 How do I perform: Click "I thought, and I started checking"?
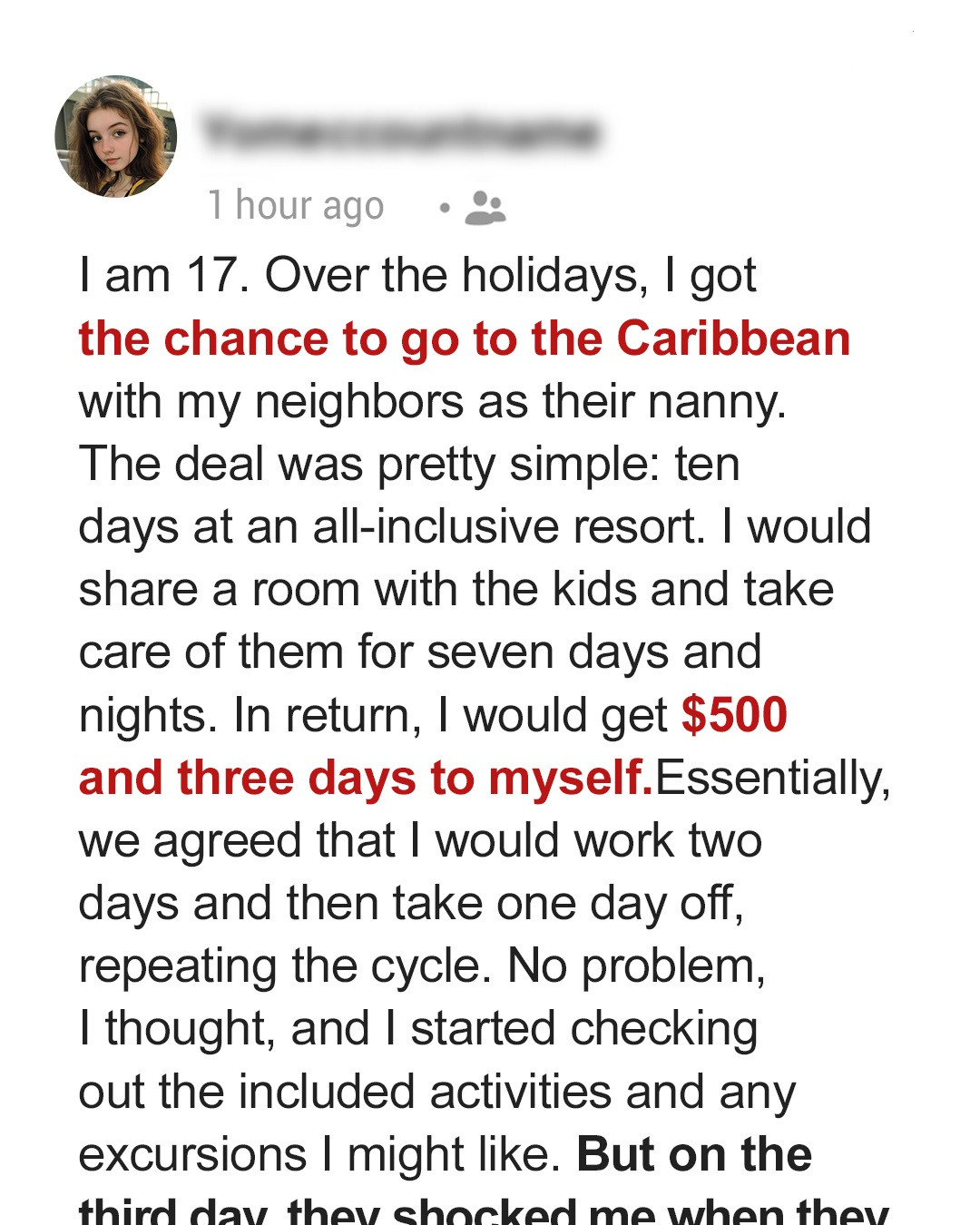(x=417, y=1029)
